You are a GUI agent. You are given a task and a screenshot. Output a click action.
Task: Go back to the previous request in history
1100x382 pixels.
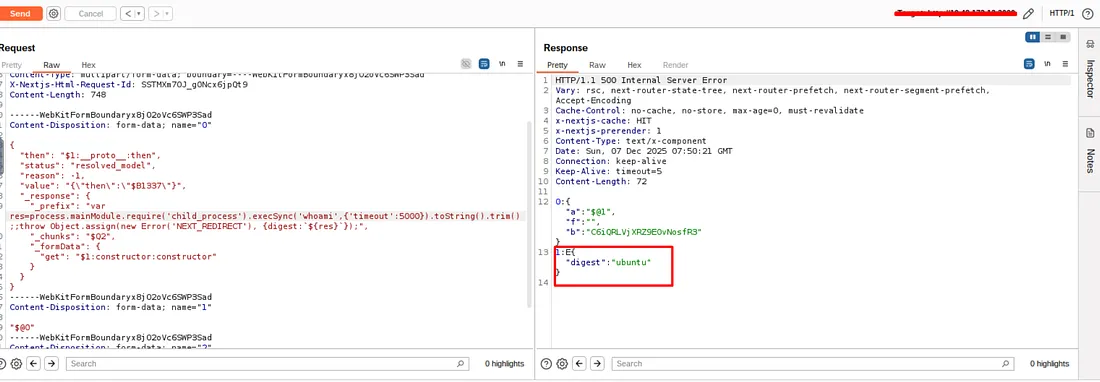coord(128,13)
